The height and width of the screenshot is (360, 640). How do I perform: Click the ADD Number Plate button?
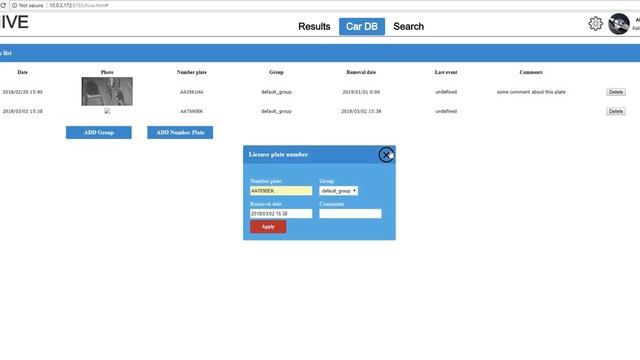[180, 132]
